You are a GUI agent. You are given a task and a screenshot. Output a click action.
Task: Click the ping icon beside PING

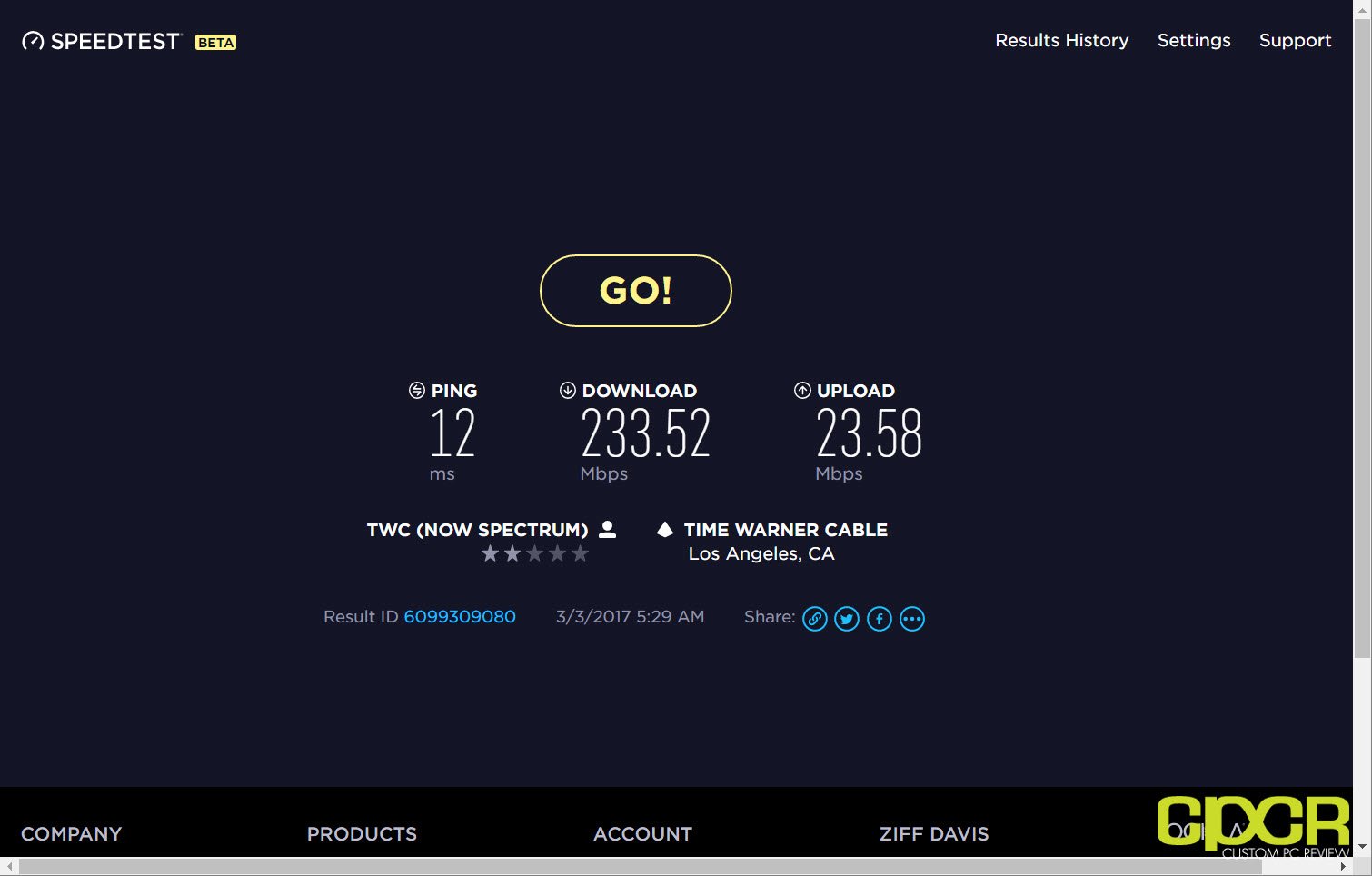(x=416, y=390)
